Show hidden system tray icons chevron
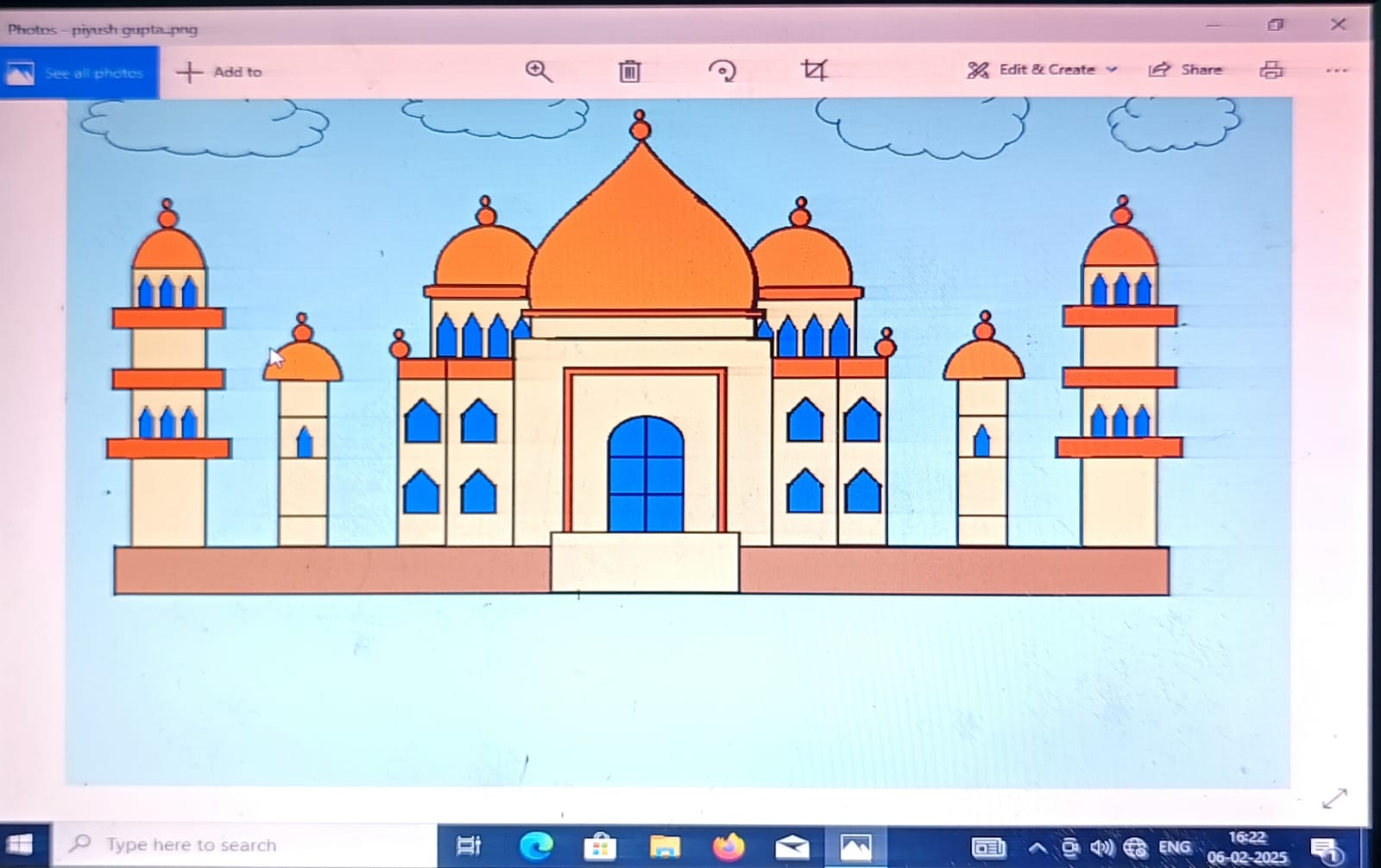The height and width of the screenshot is (868, 1381). point(1037,848)
